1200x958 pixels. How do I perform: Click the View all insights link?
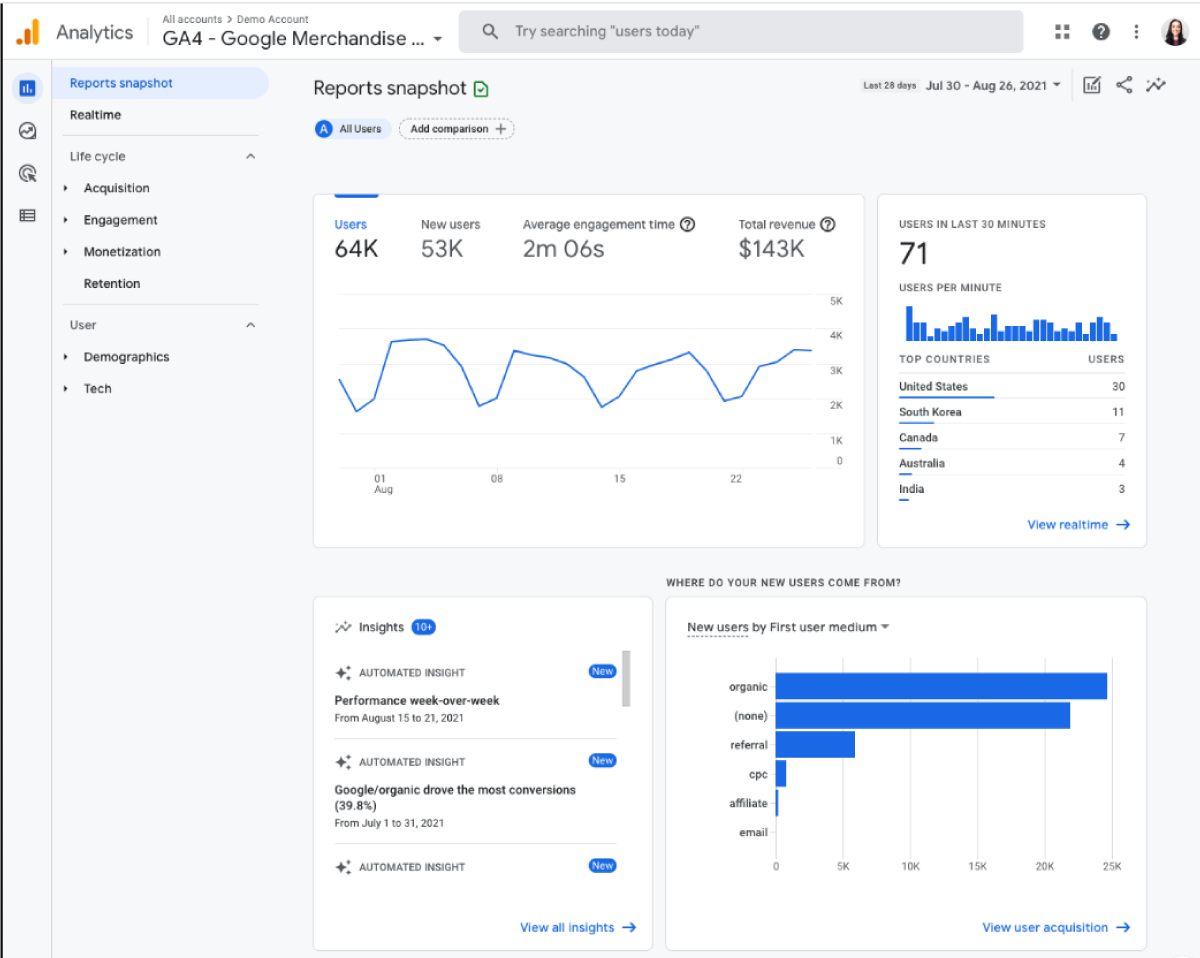(578, 927)
